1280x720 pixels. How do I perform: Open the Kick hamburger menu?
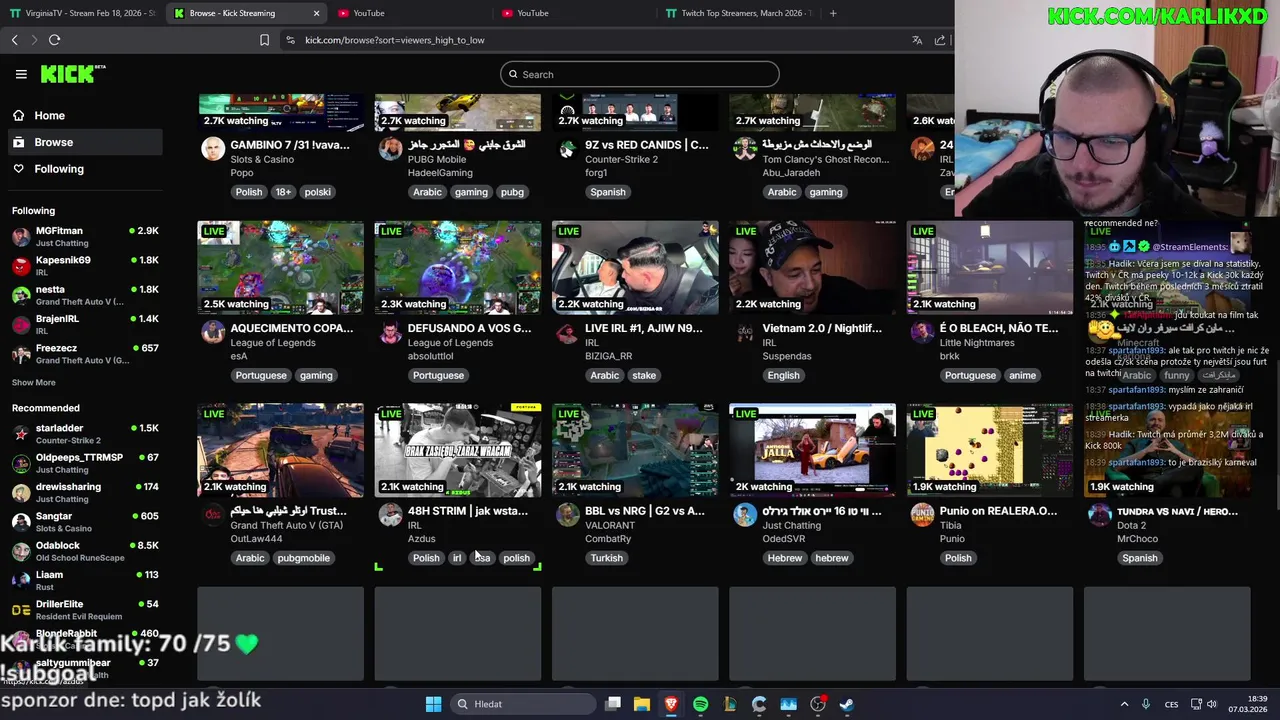click(21, 74)
